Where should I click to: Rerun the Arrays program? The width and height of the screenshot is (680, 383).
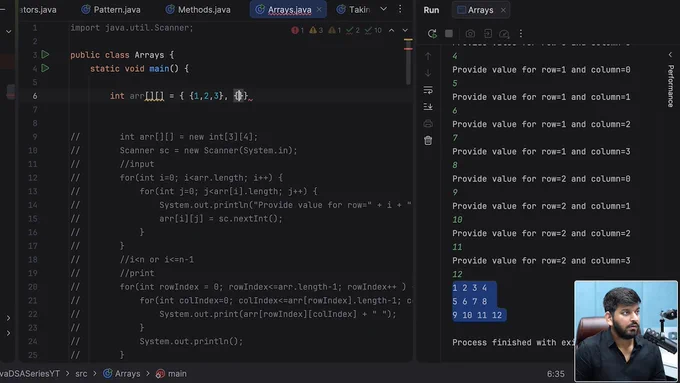[x=432, y=33]
